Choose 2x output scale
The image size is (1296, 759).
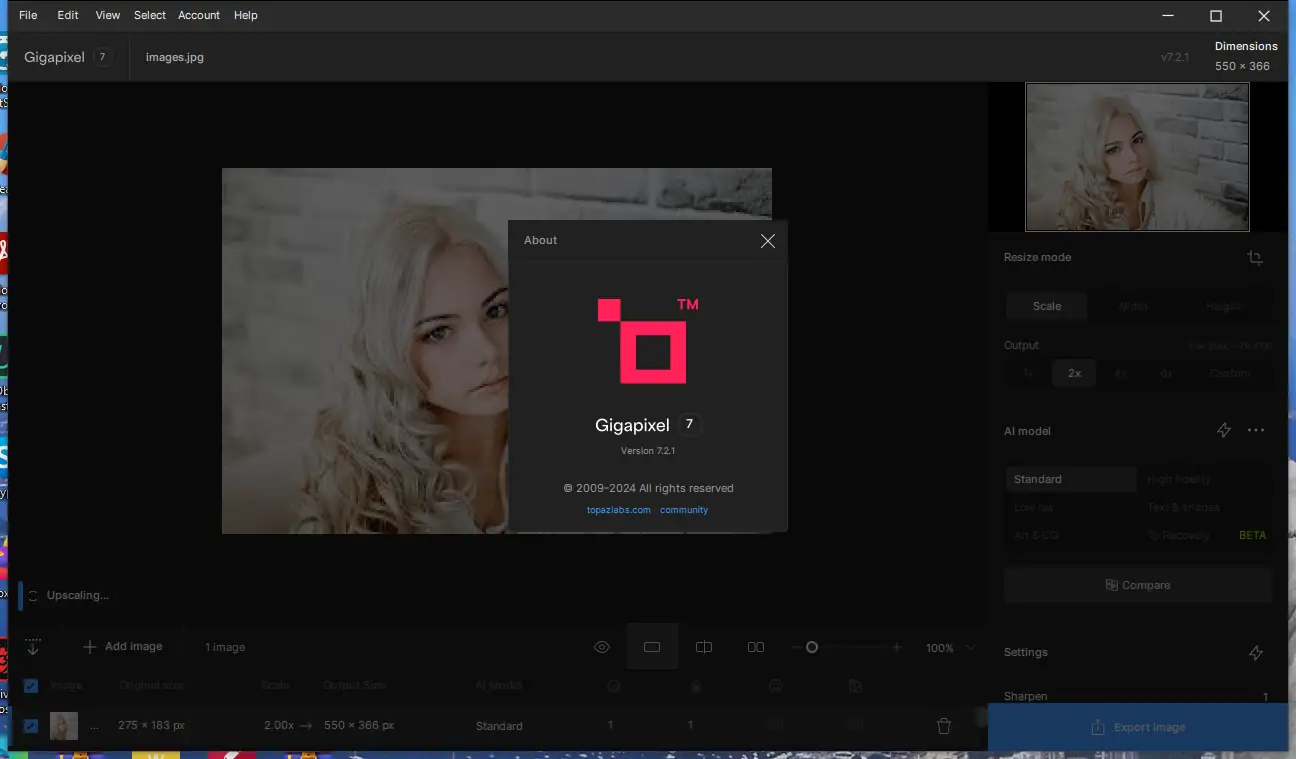coord(1074,373)
